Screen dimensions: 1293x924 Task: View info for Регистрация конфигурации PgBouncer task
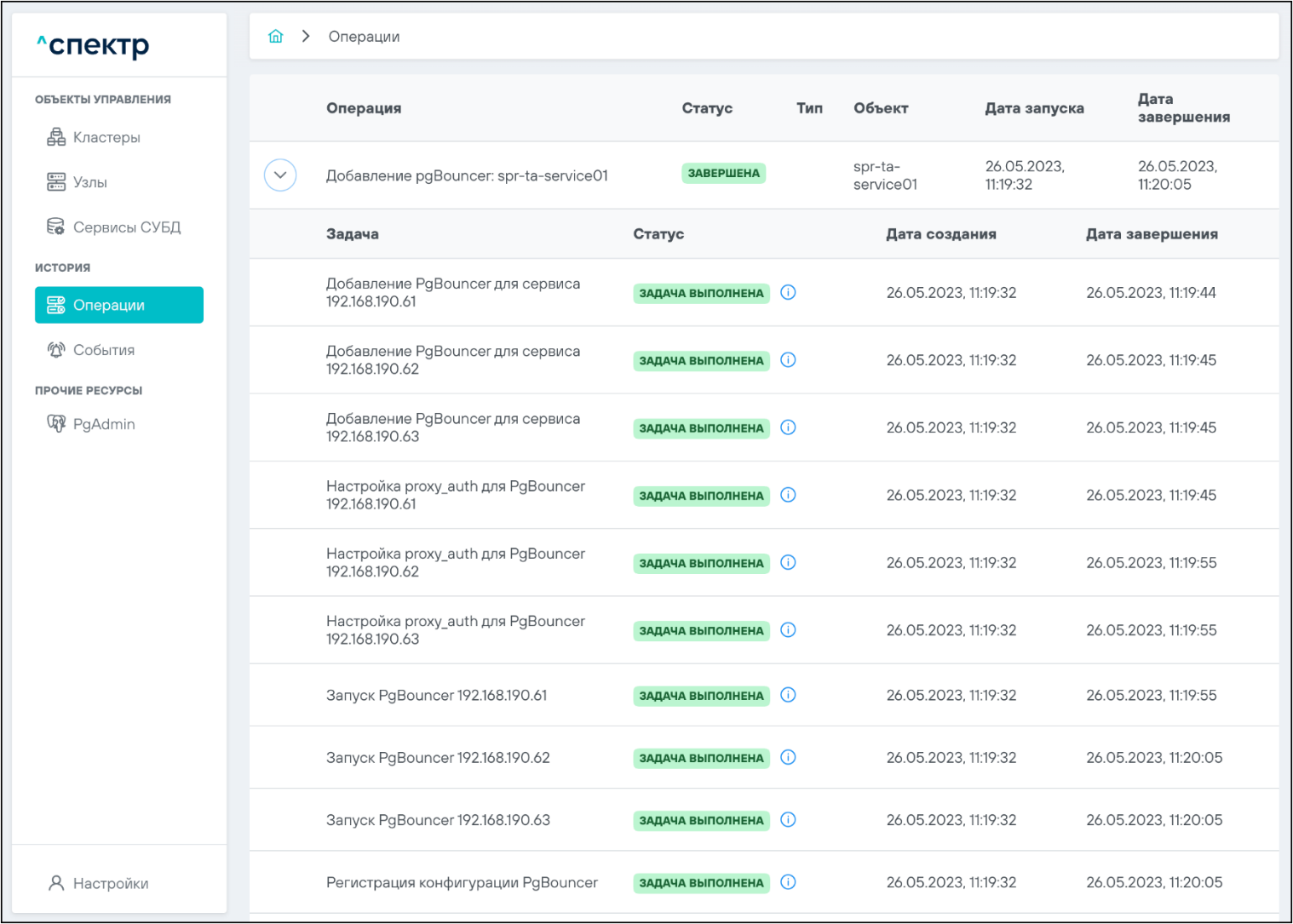pyautogui.click(x=788, y=882)
